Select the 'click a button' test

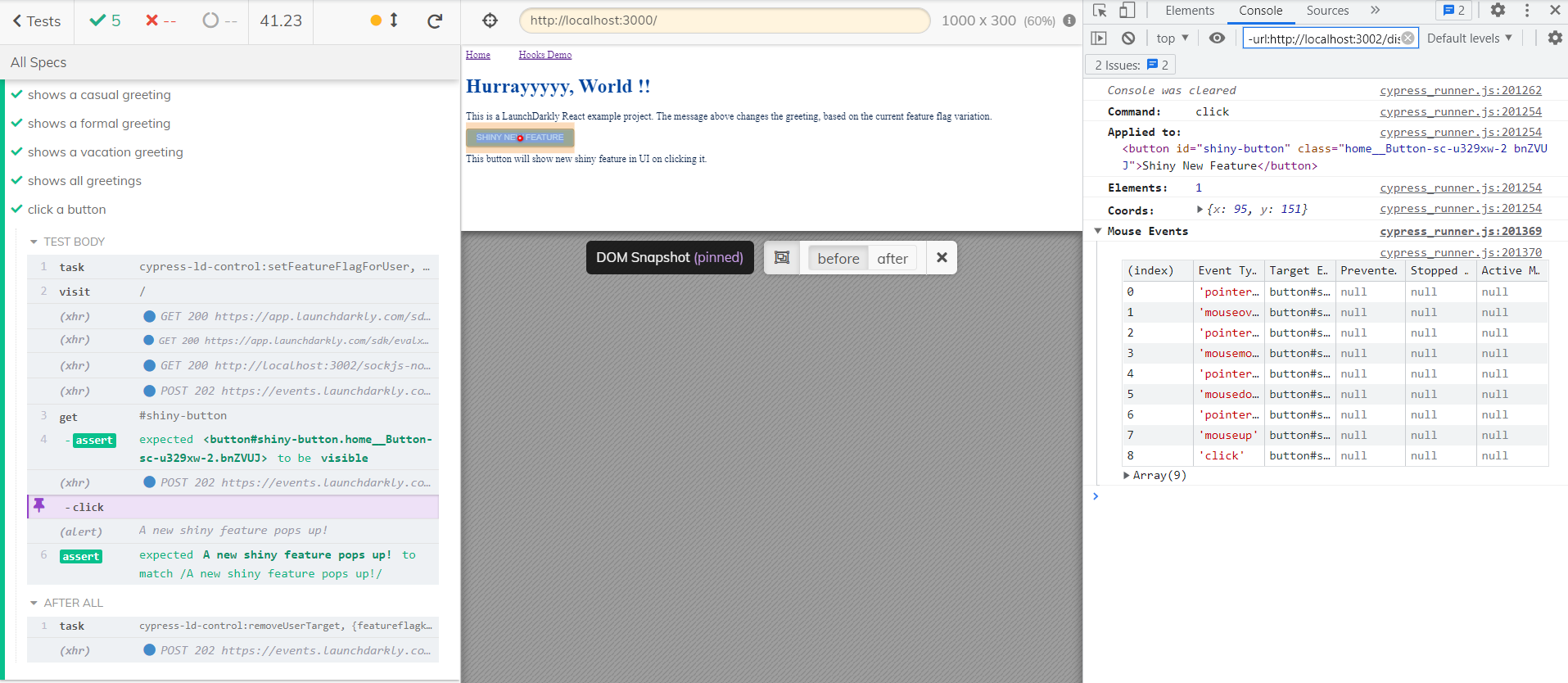click(66, 210)
